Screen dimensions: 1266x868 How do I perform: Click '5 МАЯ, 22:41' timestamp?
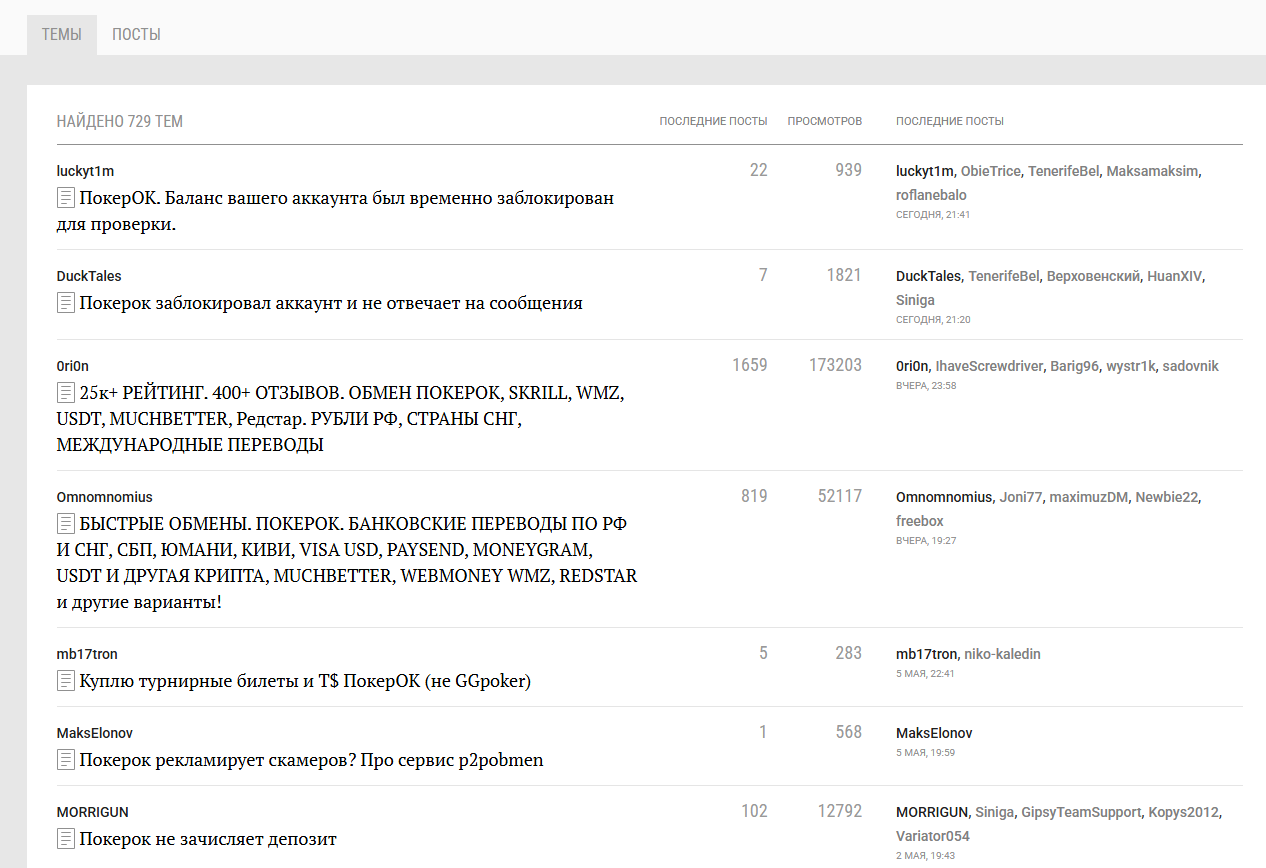pyautogui.click(x=925, y=674)
